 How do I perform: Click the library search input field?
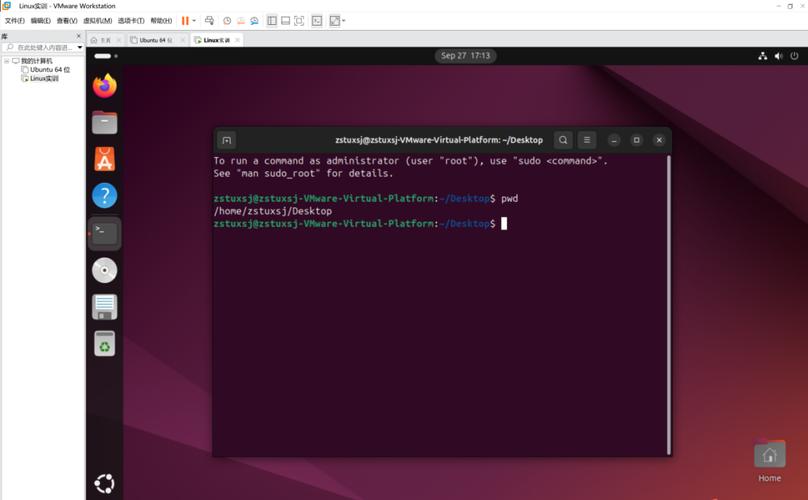tap(40, 47)
